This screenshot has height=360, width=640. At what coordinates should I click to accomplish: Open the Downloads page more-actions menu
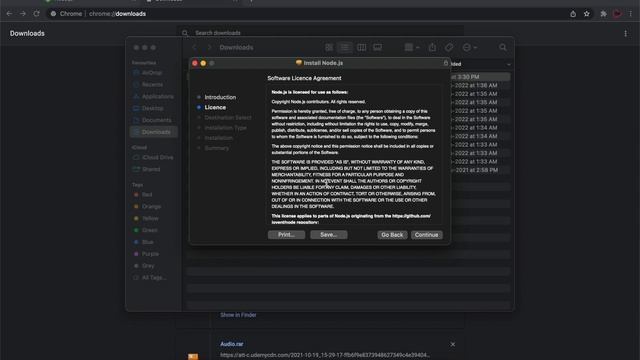625,33
